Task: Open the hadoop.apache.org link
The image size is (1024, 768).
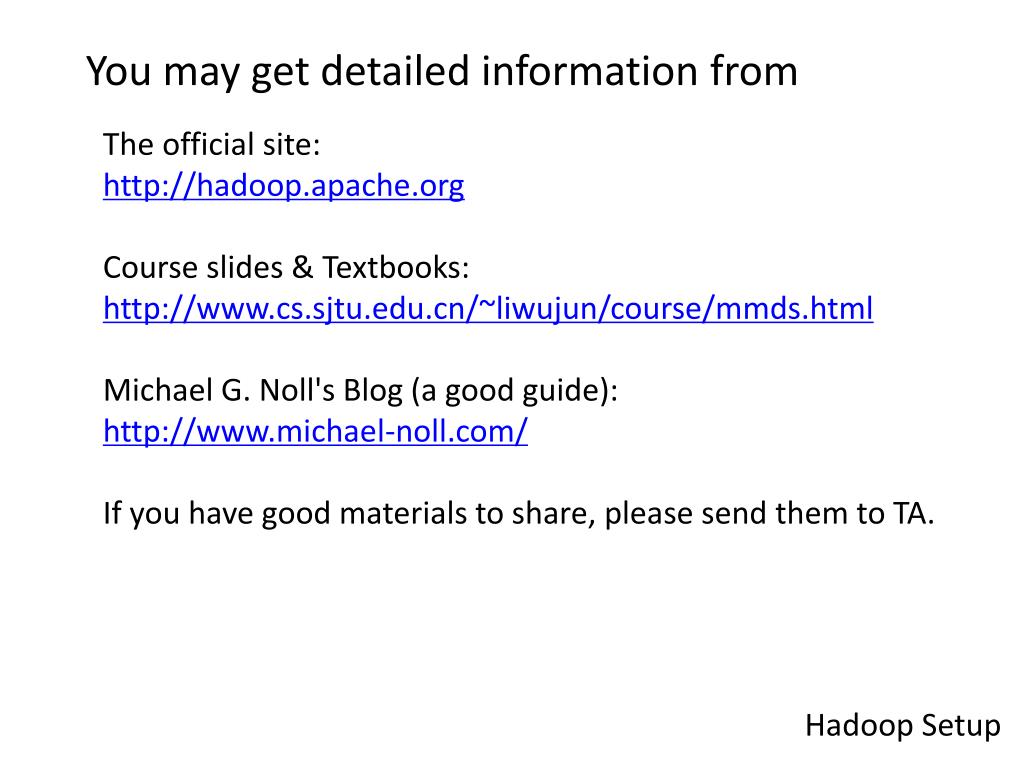Action: pyautogui.click(x=283, y=186)
